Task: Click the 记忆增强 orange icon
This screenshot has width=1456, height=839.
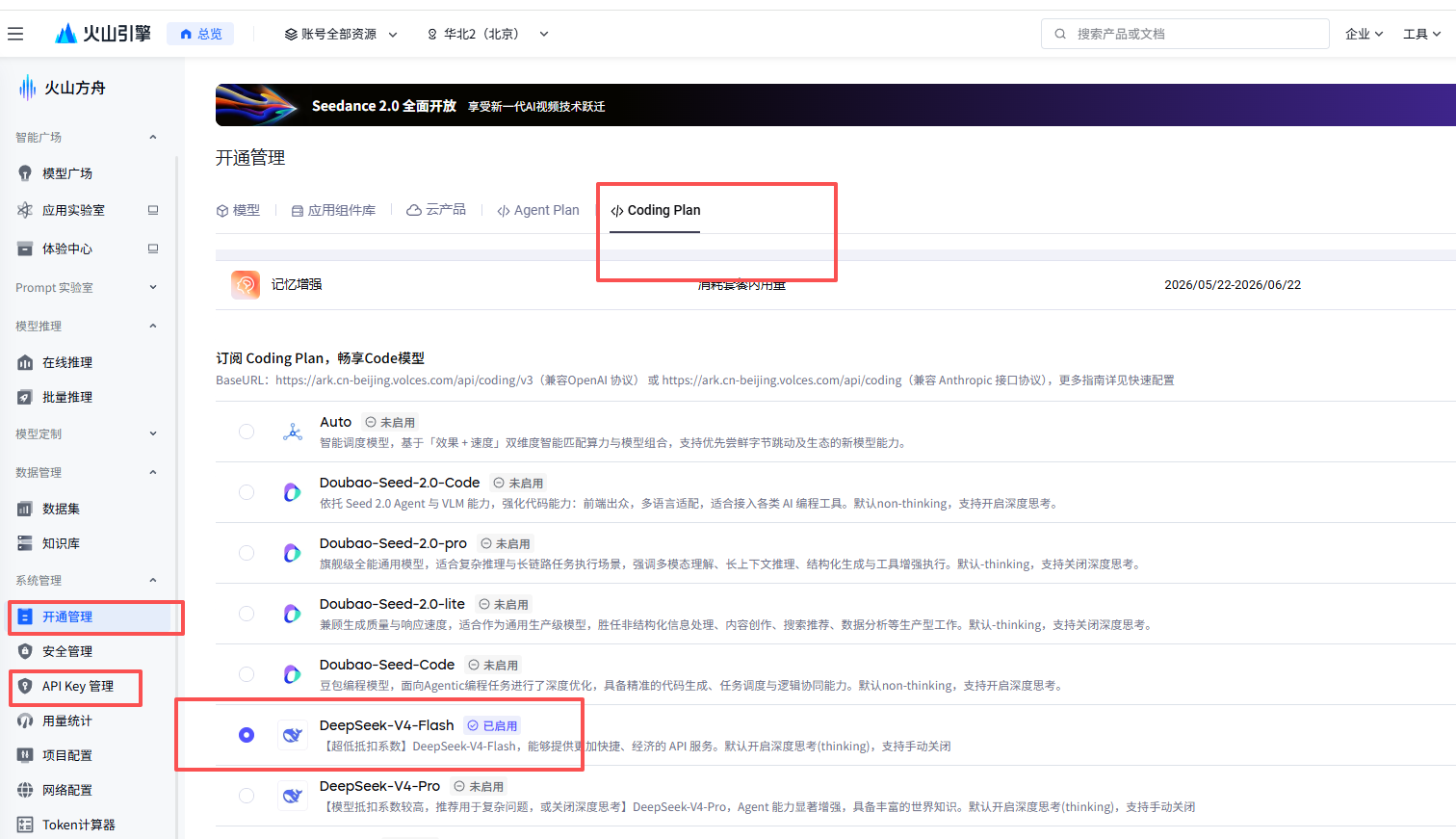Action: tap(246, 284)
